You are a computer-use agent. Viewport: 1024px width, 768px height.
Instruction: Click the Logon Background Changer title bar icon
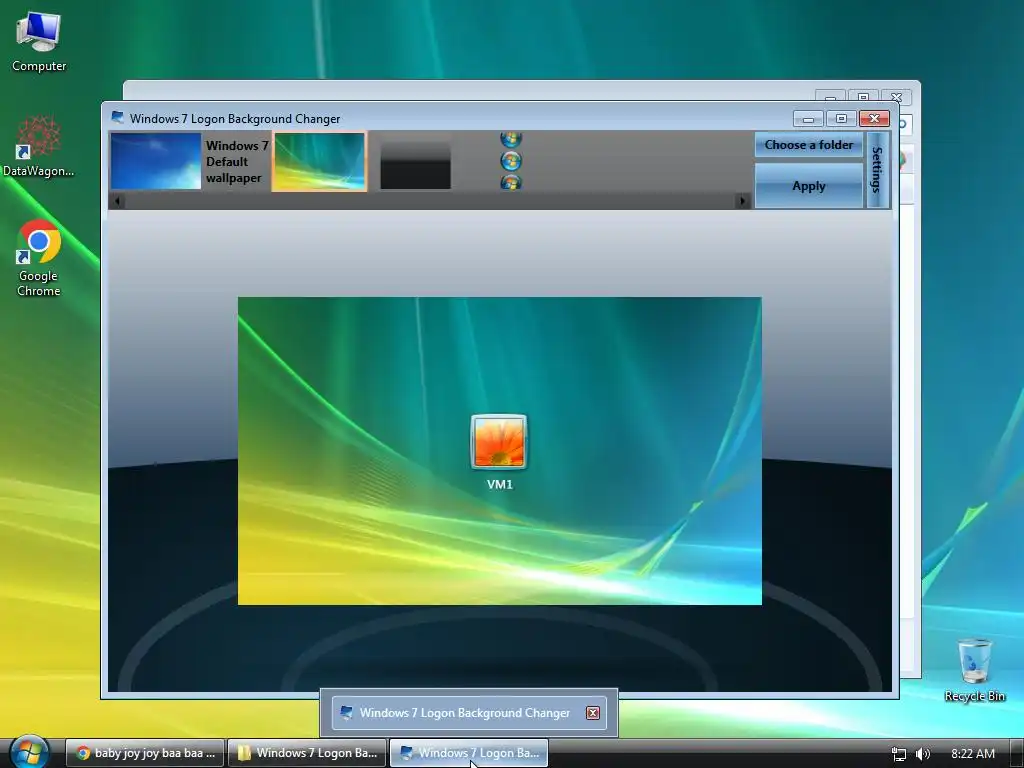(118, 118)
